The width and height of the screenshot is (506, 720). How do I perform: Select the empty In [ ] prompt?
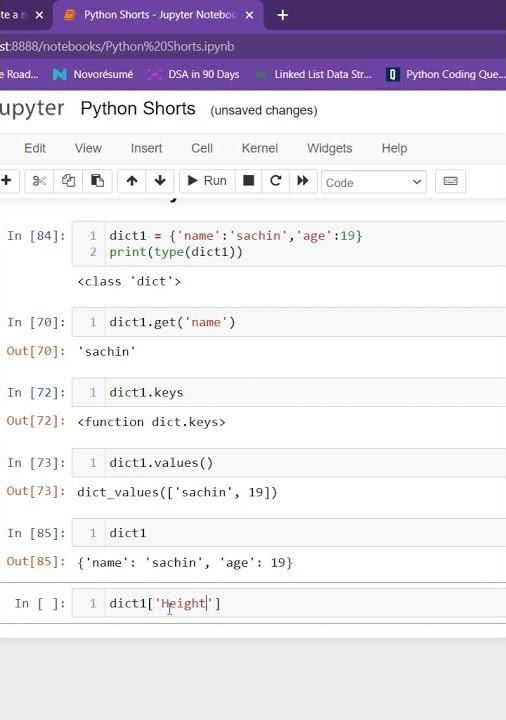tap(40, 603)
